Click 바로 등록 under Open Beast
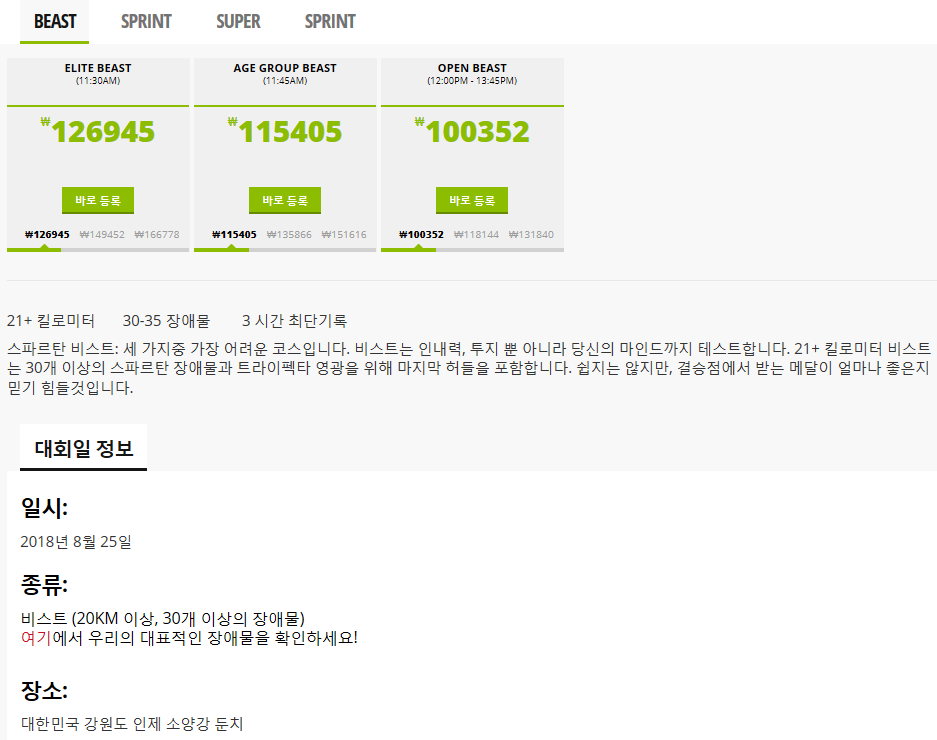The width and height of the screenshot is (937, 740). [x=472, y=200]
